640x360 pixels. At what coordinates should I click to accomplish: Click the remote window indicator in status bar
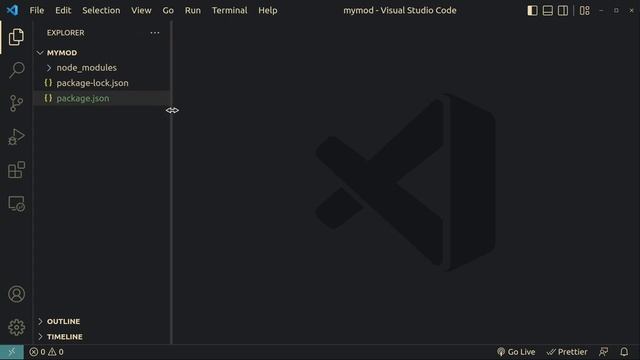(x=11, y=352)
